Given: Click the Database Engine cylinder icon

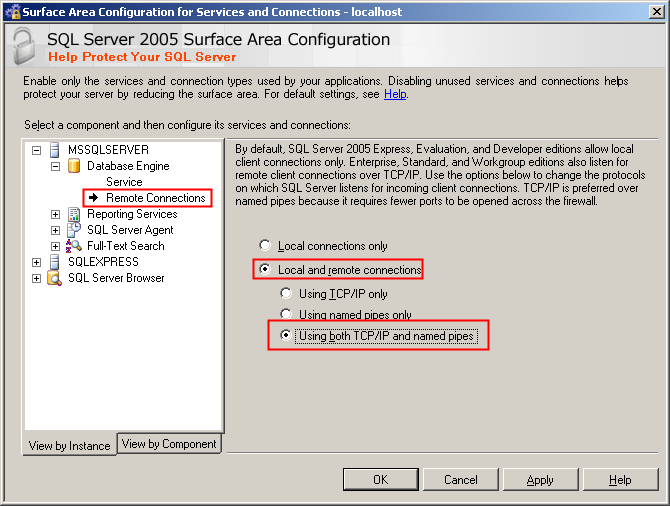Looking at the screenshot, I should pyautogui.click(x=74, y=166).
